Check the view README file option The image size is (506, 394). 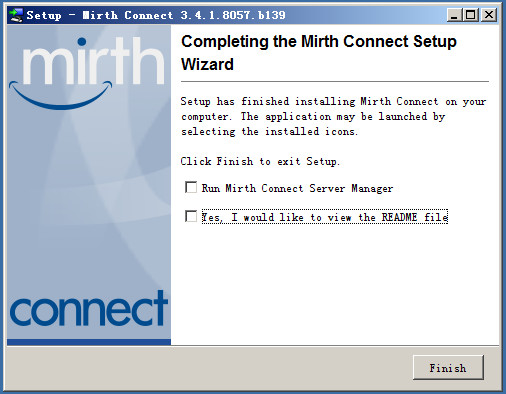(x=191, y=216)
